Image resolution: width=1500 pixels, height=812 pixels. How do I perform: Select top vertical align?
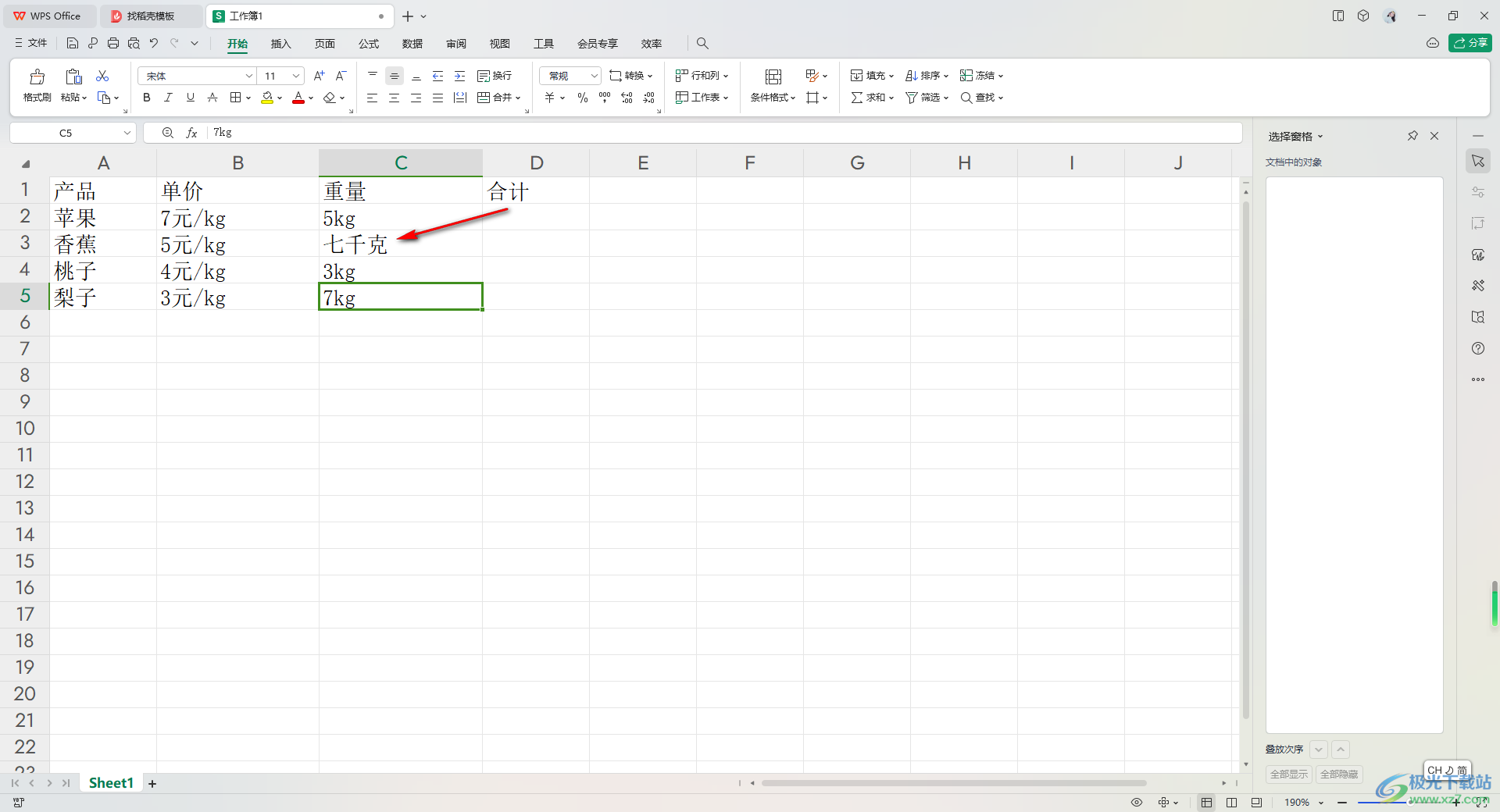coord(373,76)
